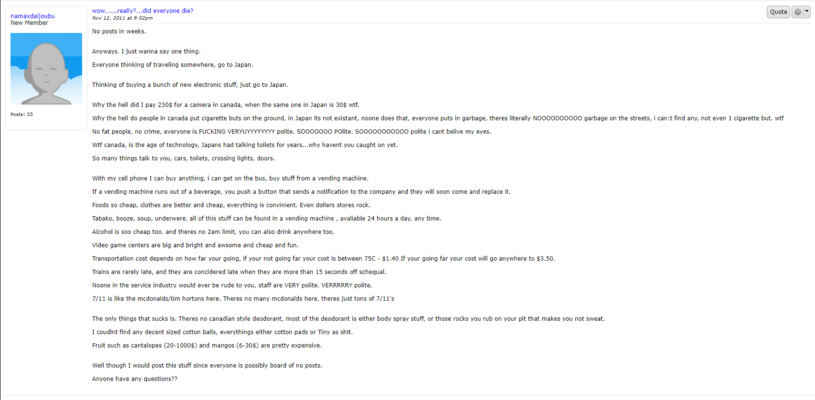
Task: Expand the dropdown arrow beside the gear
Action: [x=806, y=12]
